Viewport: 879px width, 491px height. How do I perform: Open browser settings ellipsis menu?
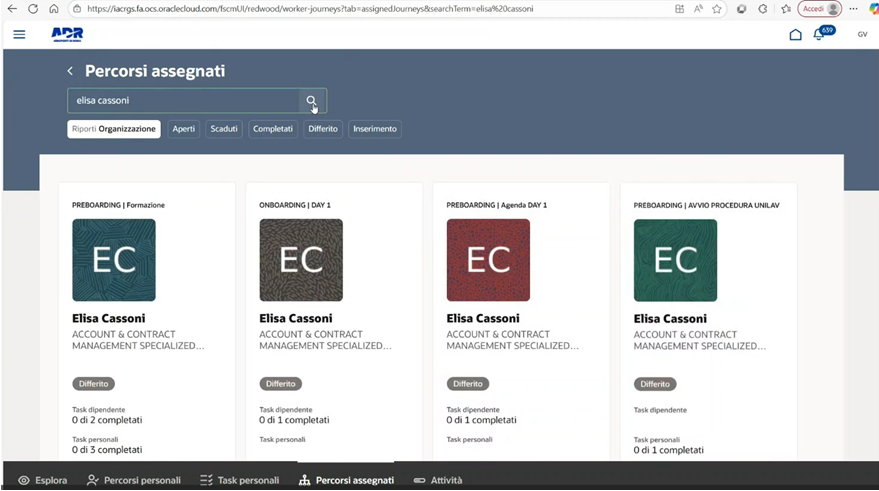pyautogui.click(x=853, y=9)
